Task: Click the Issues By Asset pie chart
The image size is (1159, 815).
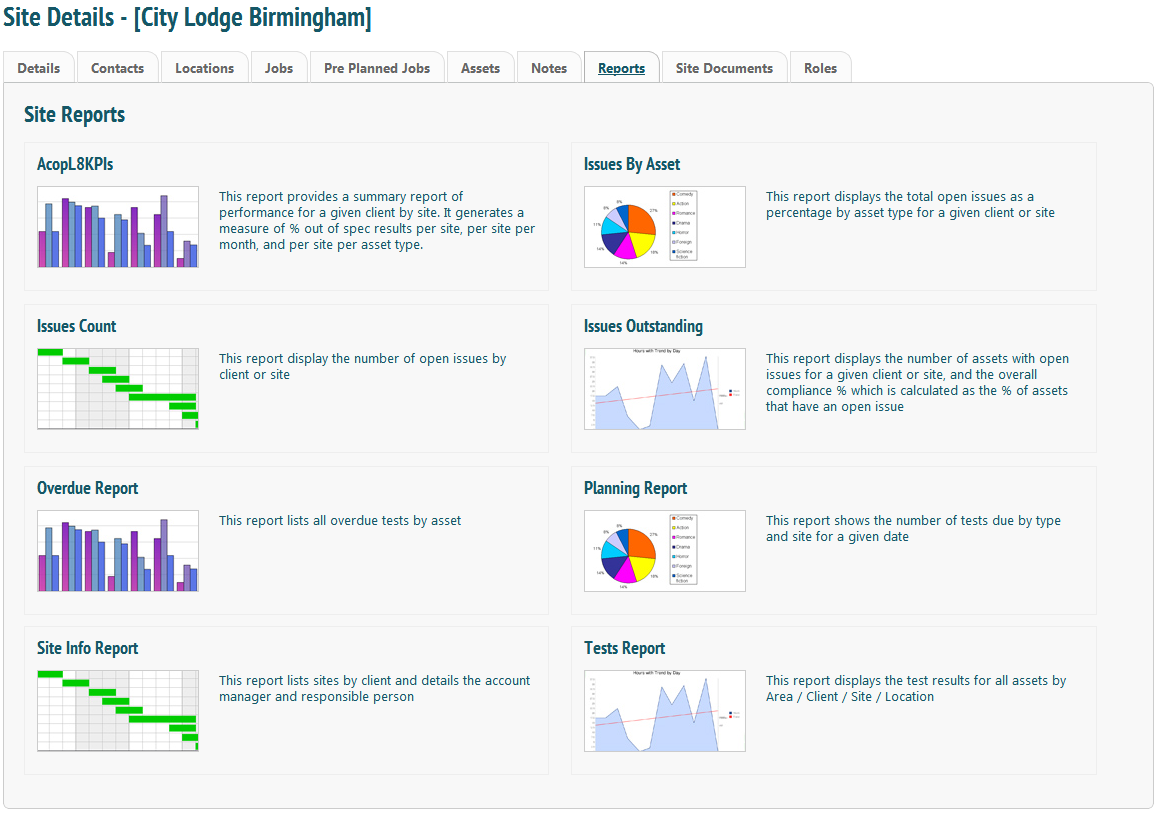Action: 665,227
